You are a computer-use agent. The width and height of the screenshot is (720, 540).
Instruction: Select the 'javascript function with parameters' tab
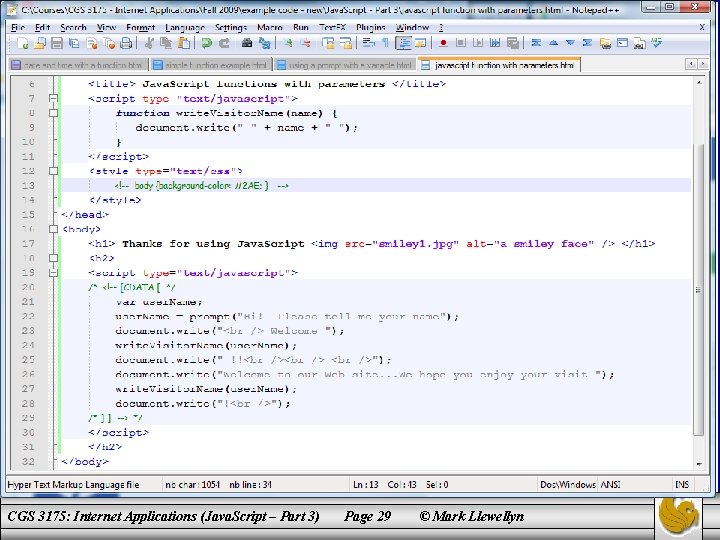tap(499, 65)
